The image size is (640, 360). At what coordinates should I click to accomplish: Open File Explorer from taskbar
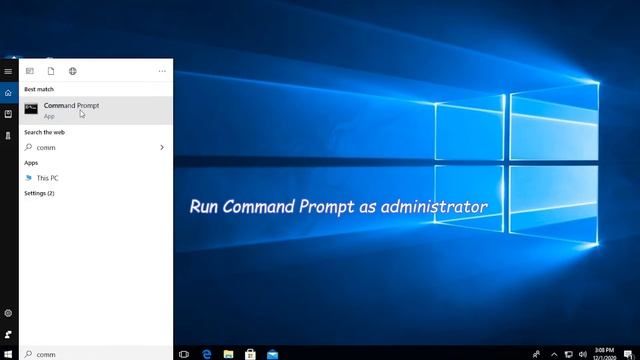229,354
